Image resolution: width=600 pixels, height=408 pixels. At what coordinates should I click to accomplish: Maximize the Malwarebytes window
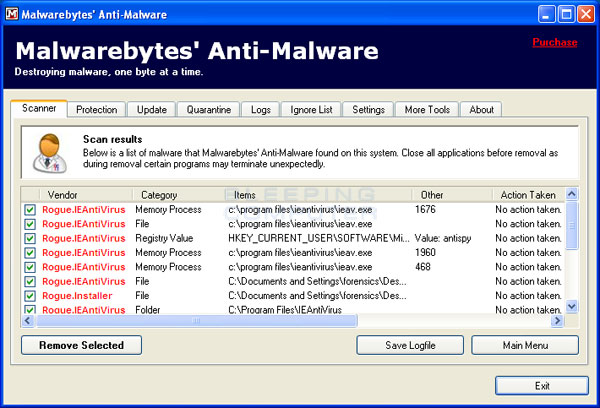pyautogui.click(x=566, y=15)
